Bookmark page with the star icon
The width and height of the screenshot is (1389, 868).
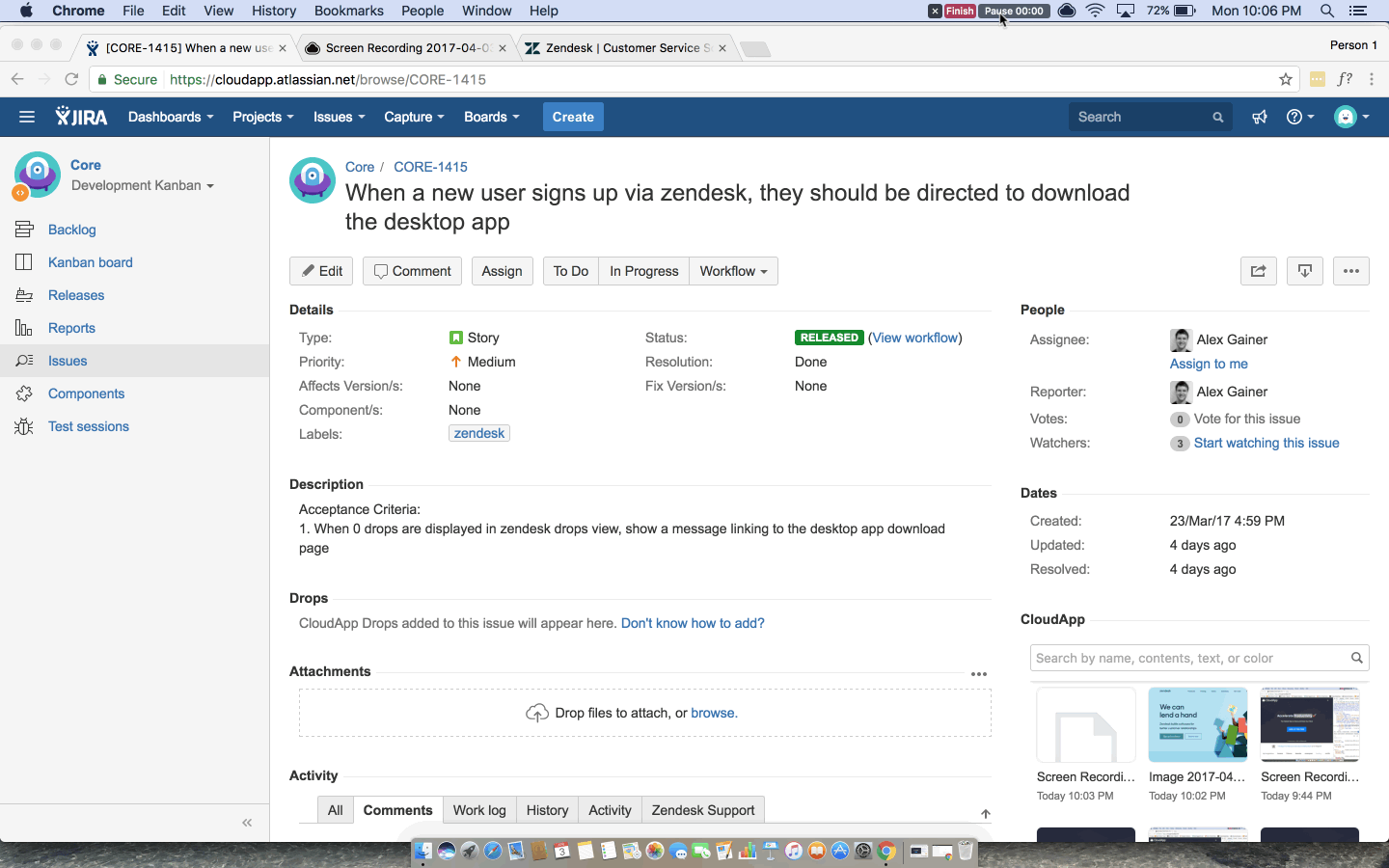pos(1285,79)
